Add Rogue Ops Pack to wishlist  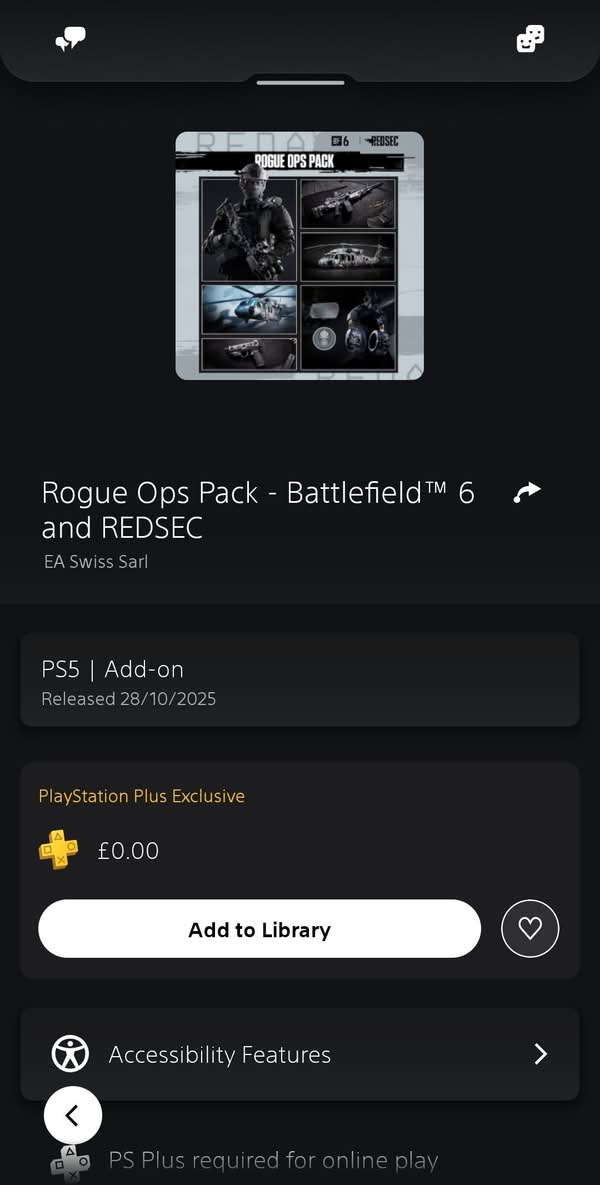530,929
